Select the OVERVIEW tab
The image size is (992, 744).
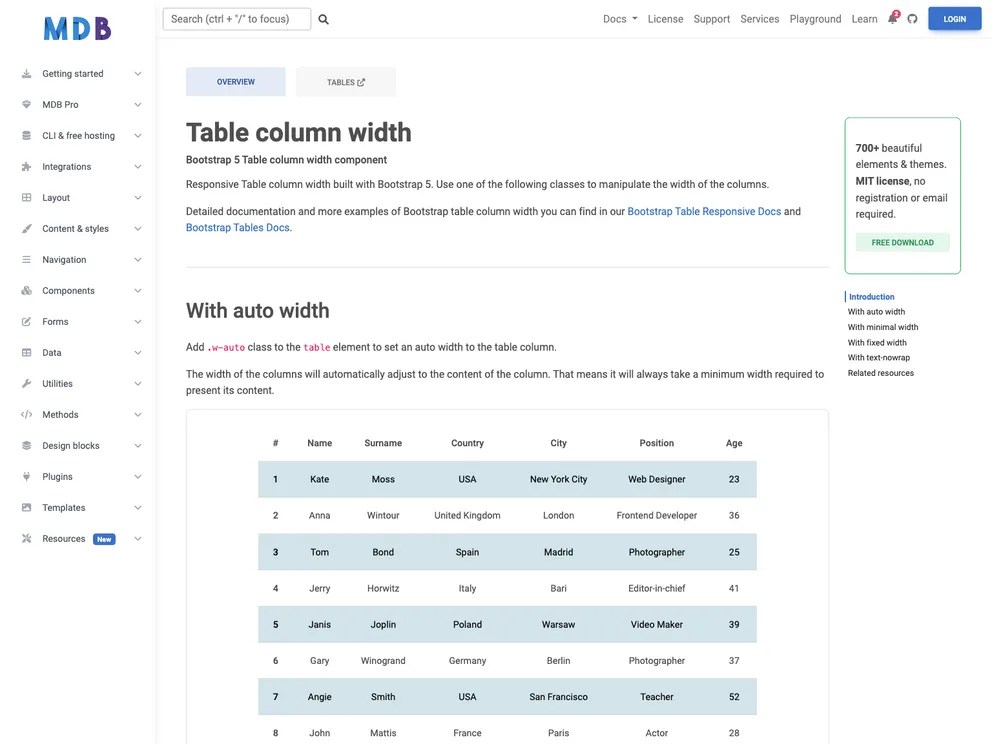[235, 81]
